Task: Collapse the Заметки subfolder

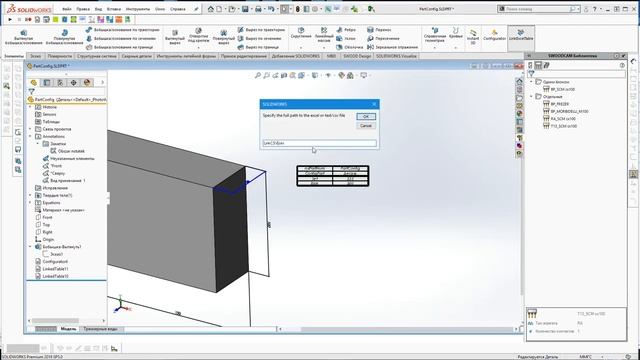Action: pos(38,144)
